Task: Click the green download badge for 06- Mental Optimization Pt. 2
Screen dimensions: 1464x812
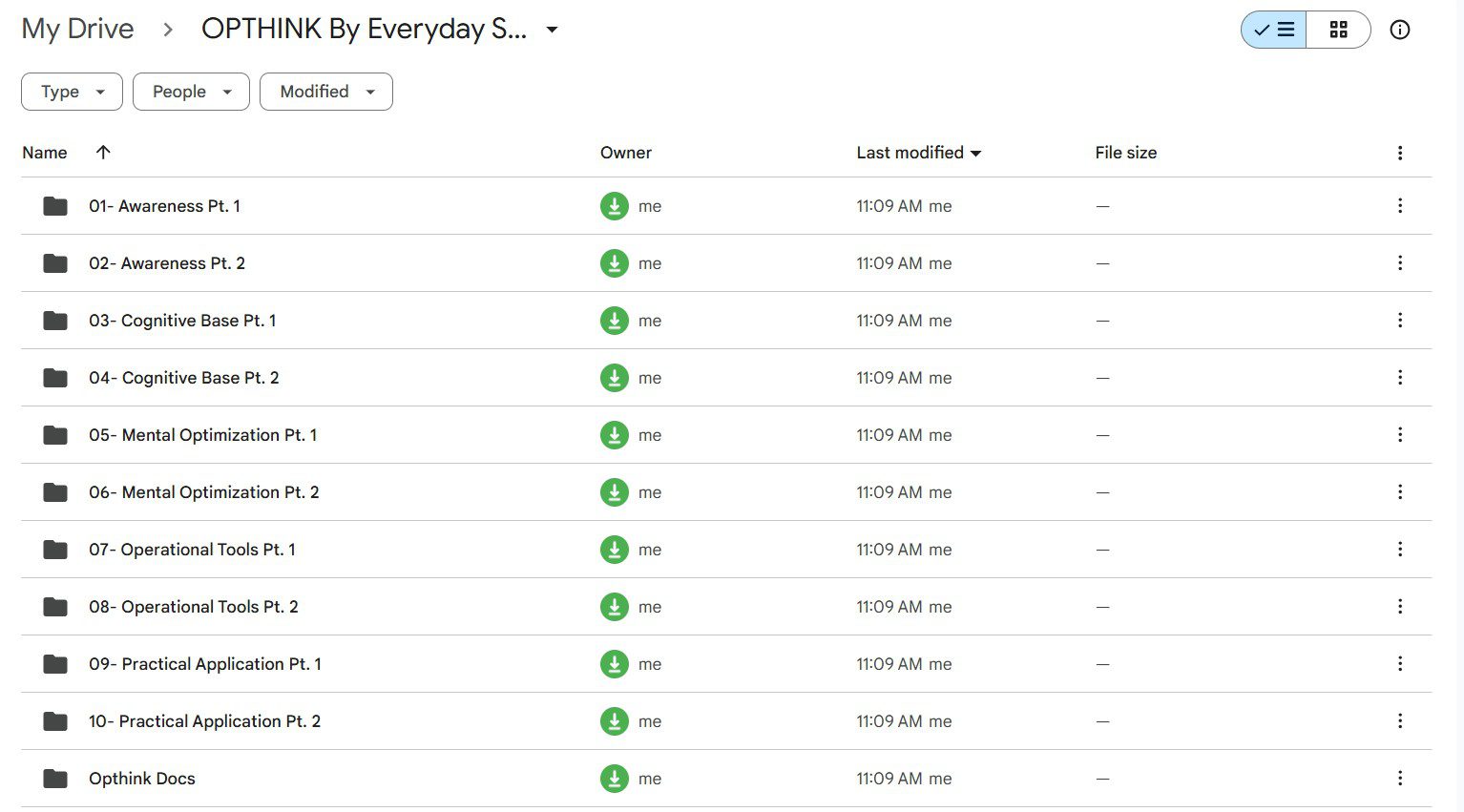Action: point(615,492)
